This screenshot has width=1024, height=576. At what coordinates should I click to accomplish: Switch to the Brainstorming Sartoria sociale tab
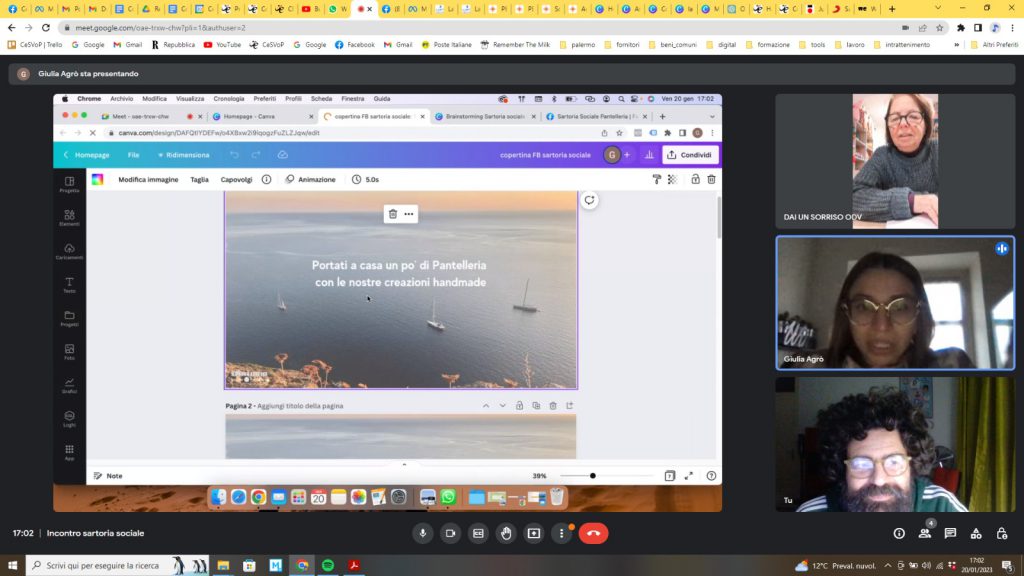coord(485,116)
